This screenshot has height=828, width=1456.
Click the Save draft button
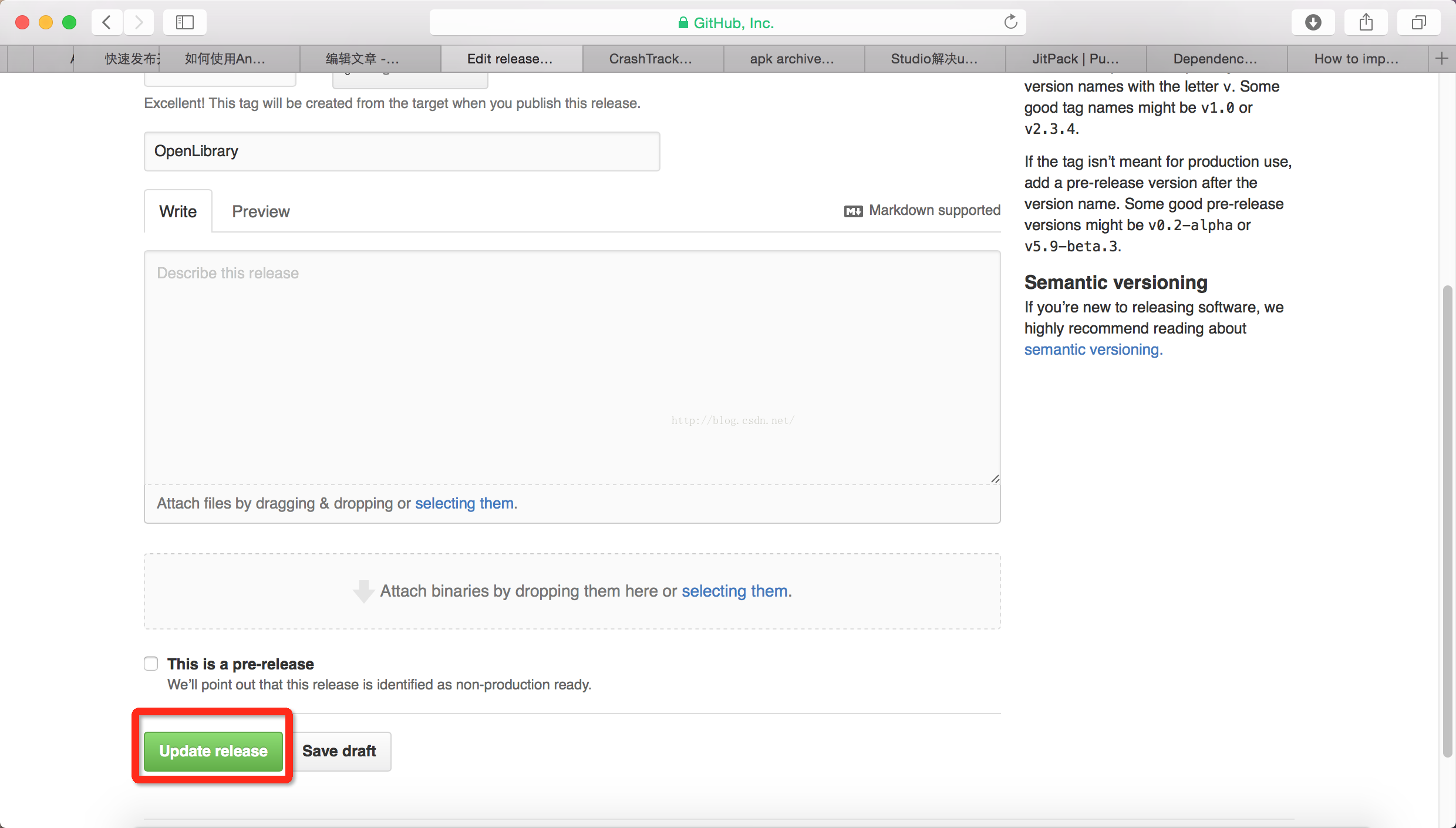[x=339, y=751]
